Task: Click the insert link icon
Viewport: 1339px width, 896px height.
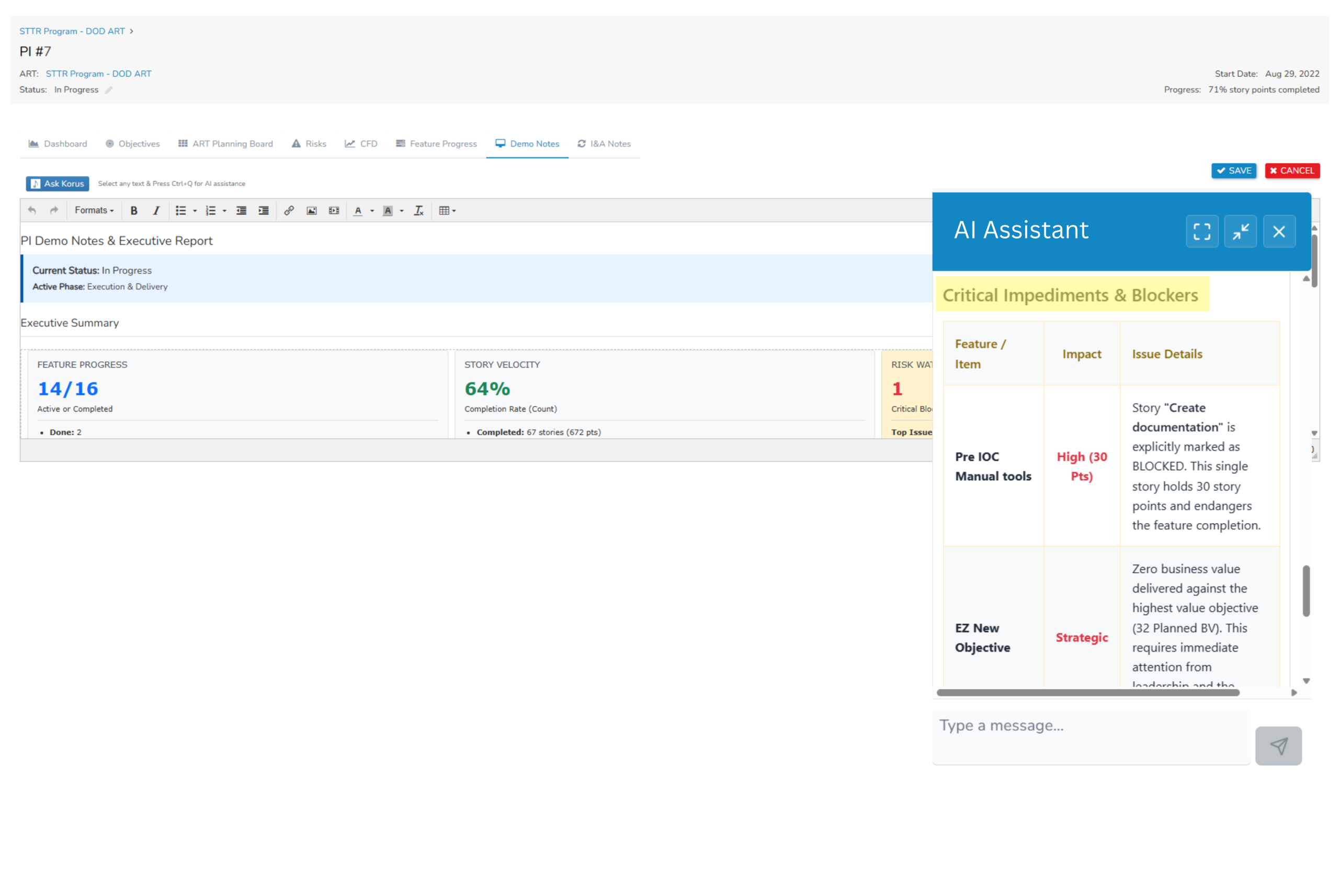Action: point(289,211)
